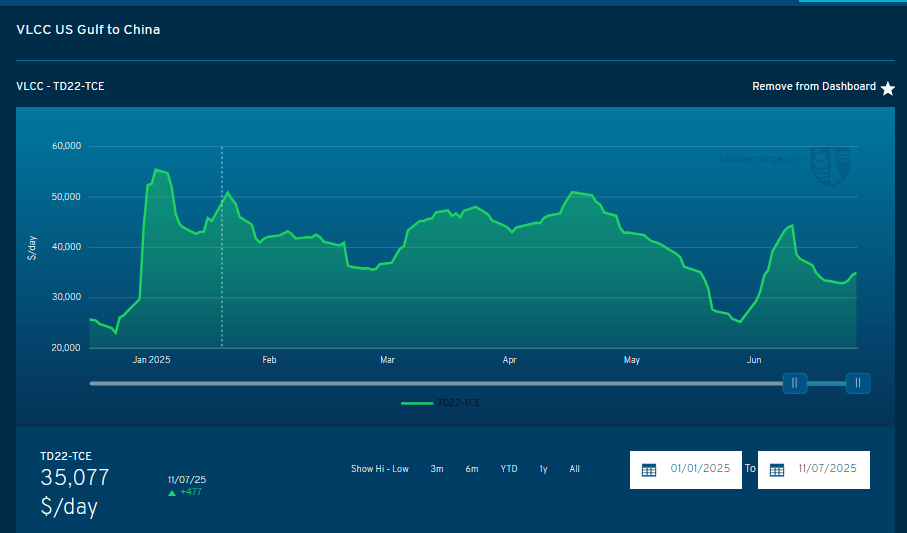This screenshot has width=907, height=533.
Task: Click Remove from Dashboard link
Action: (x=814, y=86)
